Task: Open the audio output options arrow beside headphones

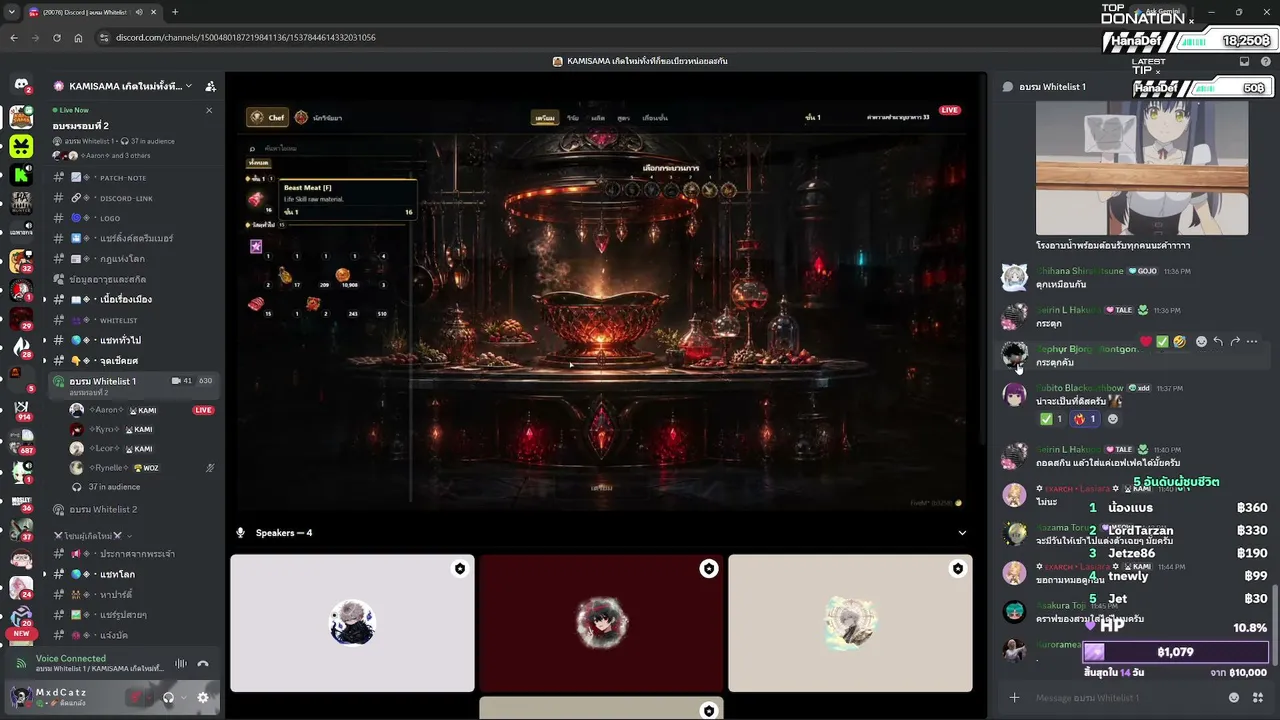Action: (182, 697)
